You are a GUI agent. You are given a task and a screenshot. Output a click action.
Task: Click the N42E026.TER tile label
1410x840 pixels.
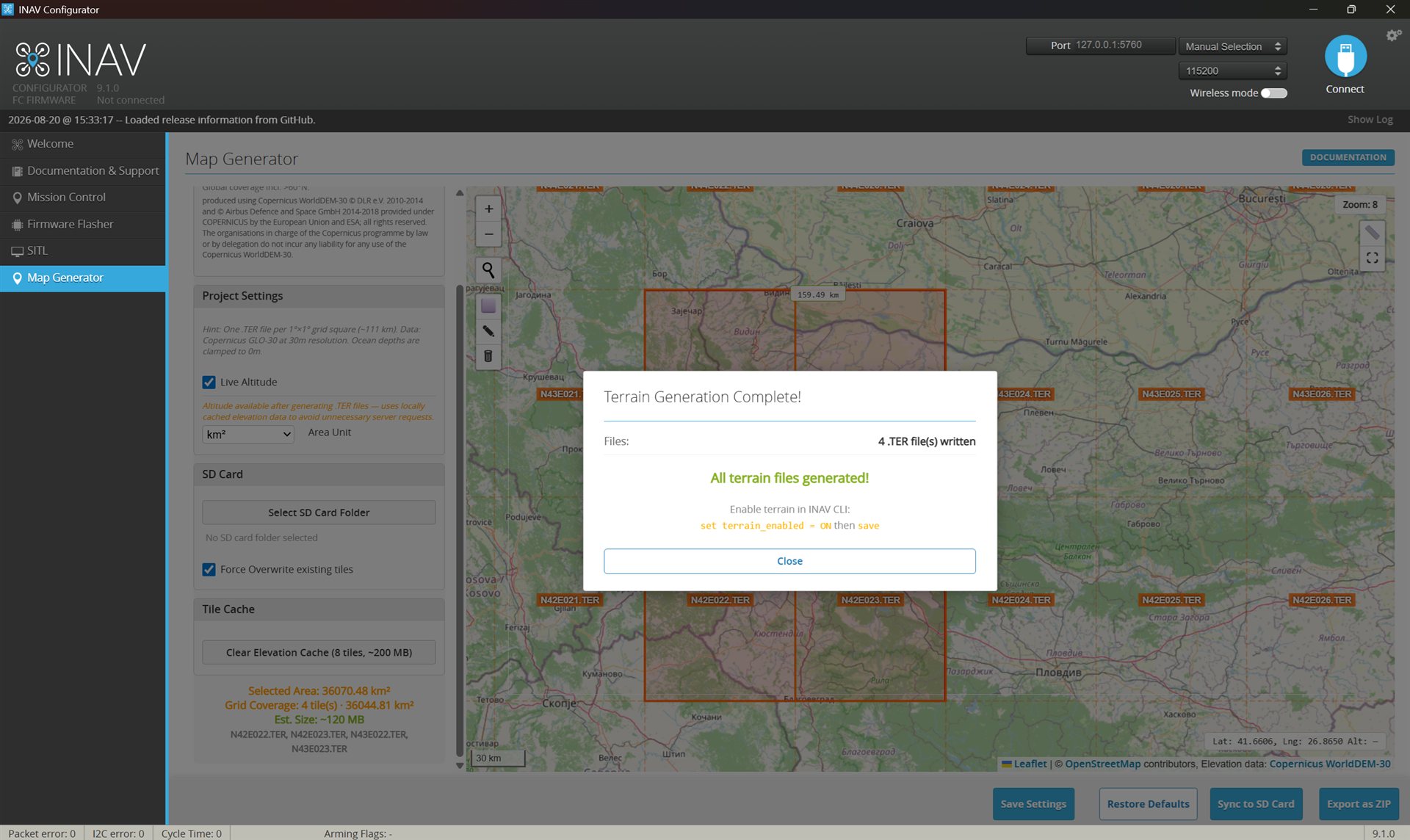coord(1322,601)
